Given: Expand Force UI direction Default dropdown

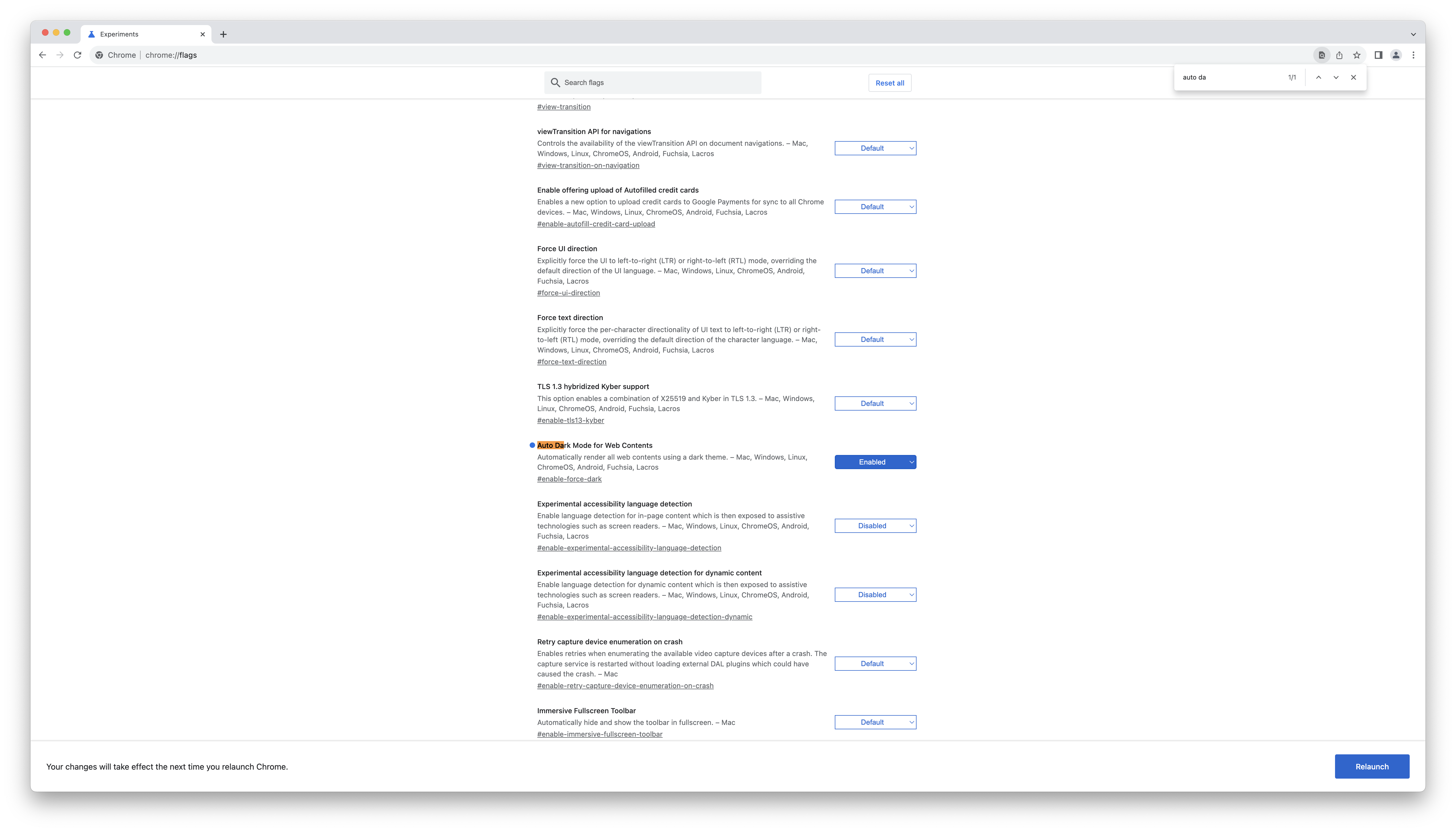Looking at the screenshot, I should [875, 271].
